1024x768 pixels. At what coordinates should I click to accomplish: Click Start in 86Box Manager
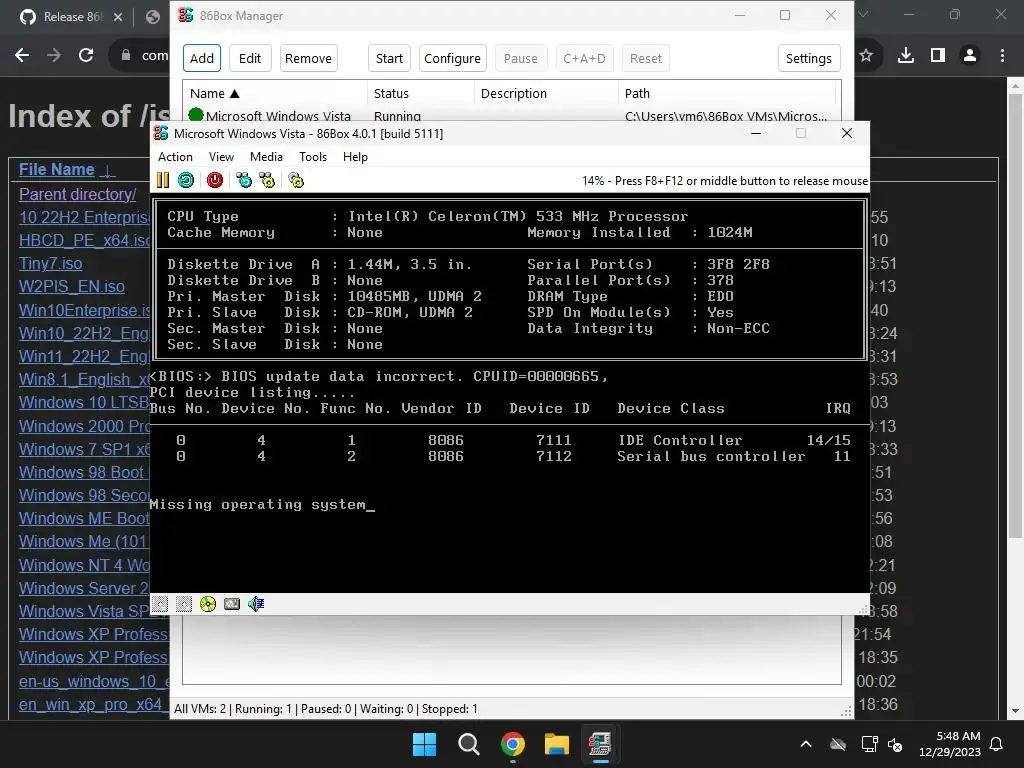[x=389, y=58]
